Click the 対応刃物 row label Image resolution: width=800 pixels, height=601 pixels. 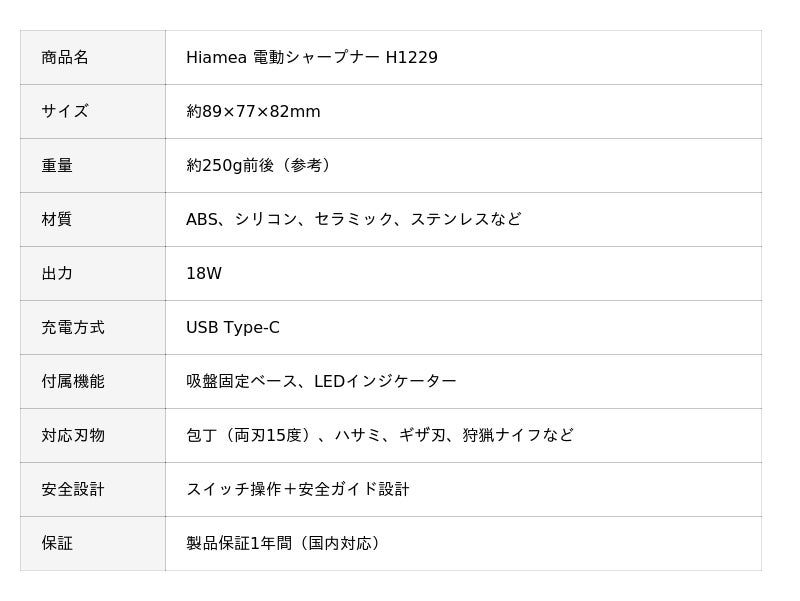[x=73, y=435]
